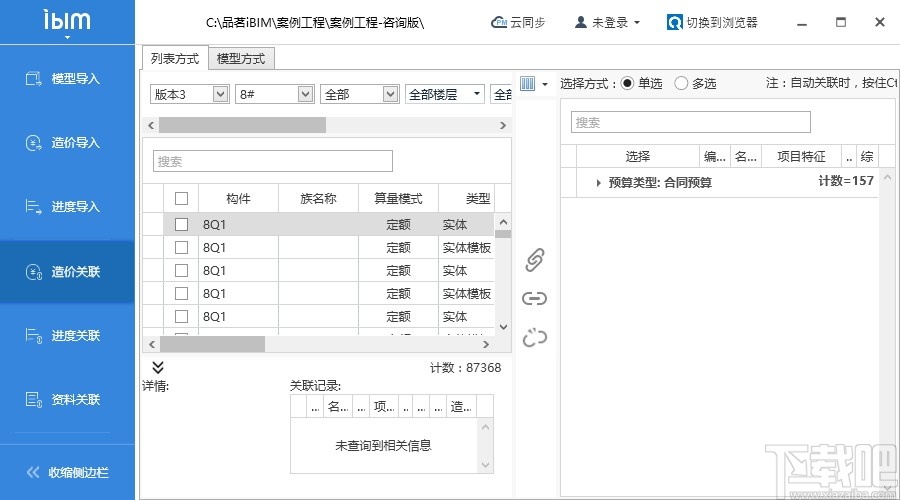
Task: Collapse details with the double-chevron icon
Action: coord(158,367)
